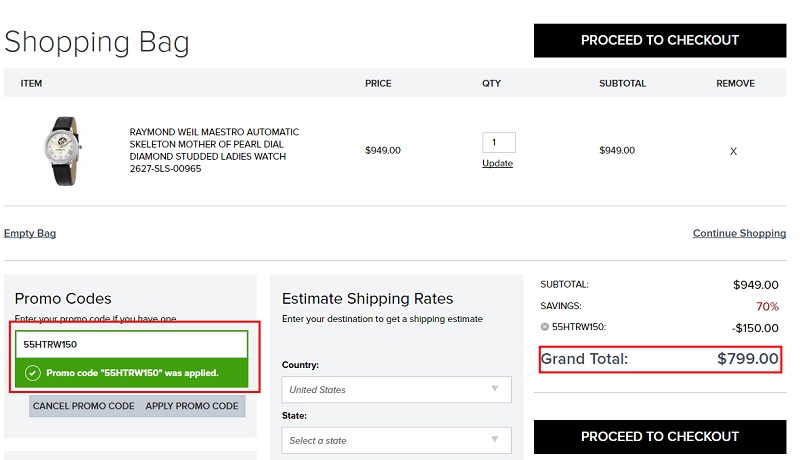This screenshot has width=800, height=460.
Task: Click the quantity input box
Action: [x=499, y=142]
